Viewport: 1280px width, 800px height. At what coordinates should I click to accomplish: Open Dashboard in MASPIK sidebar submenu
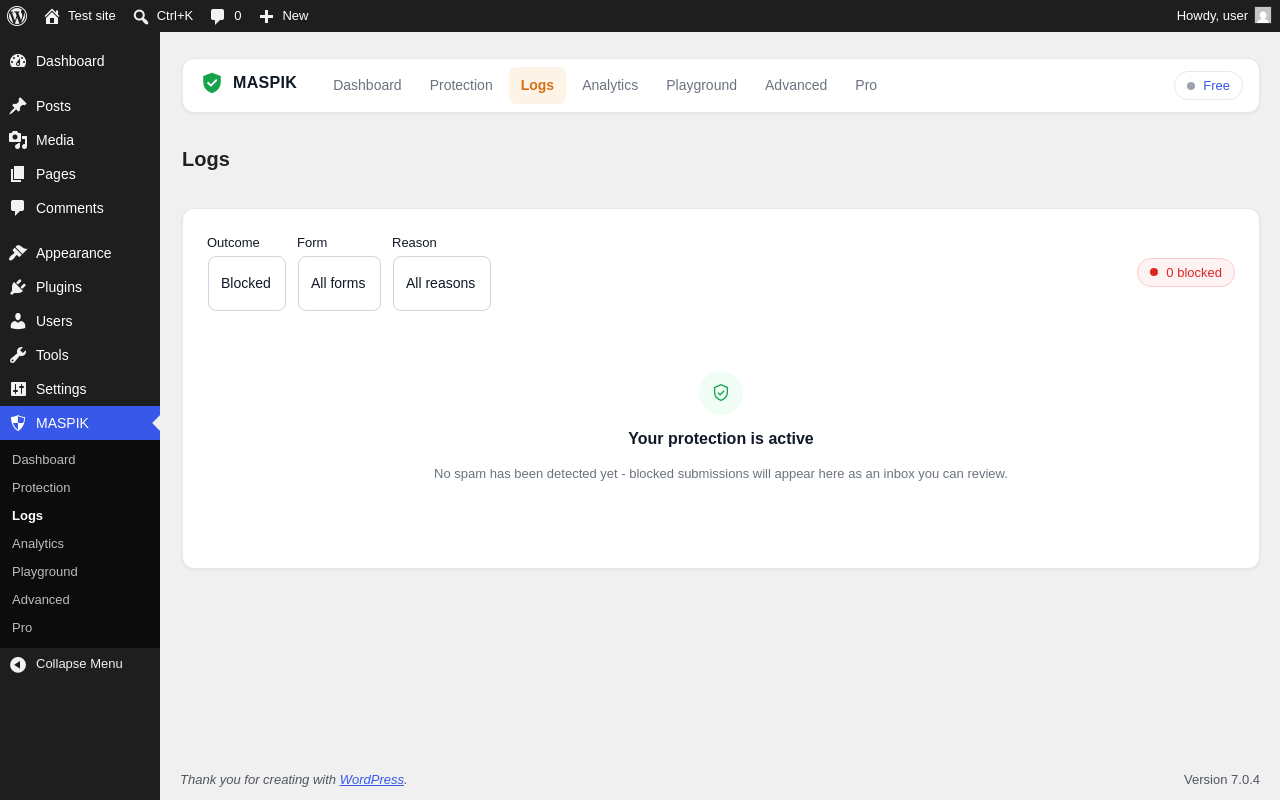tap(80, 460)
